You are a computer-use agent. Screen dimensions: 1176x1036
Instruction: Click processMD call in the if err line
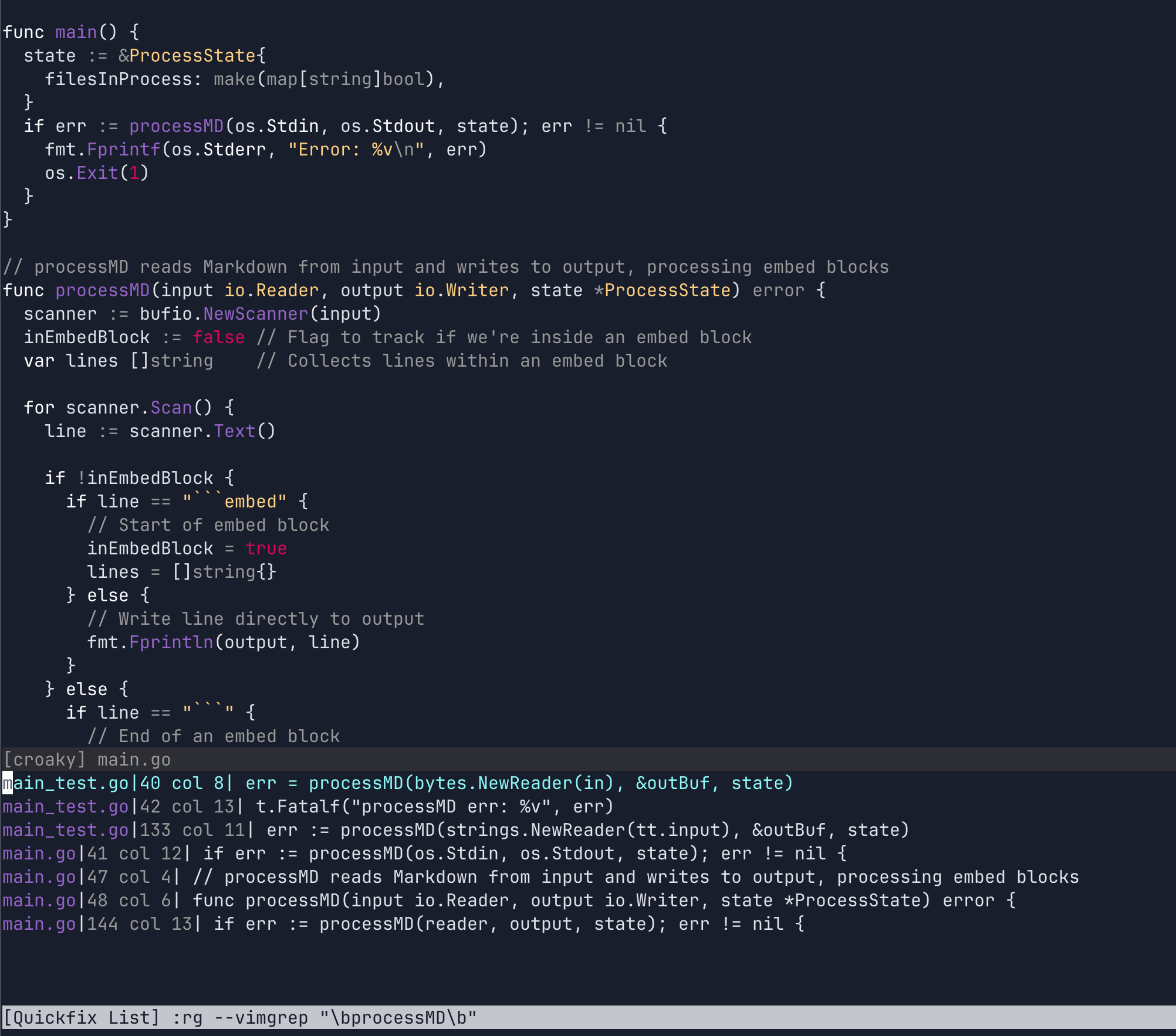pos(177,126)
